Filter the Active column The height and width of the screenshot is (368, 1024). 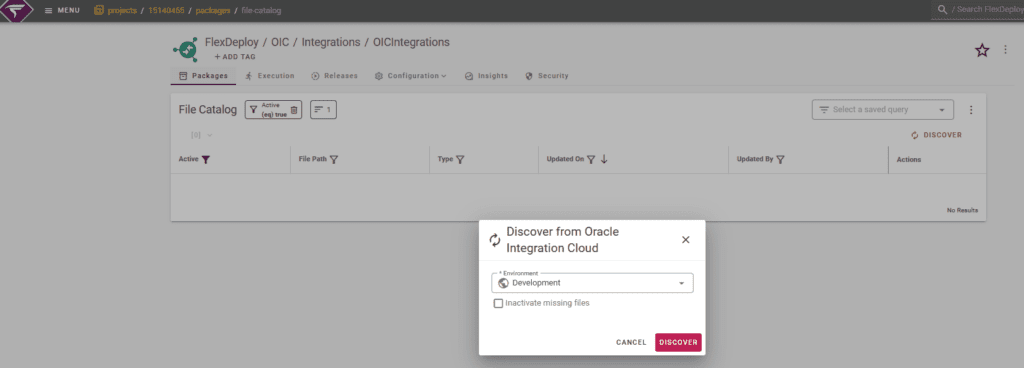(x=206, y=159)
